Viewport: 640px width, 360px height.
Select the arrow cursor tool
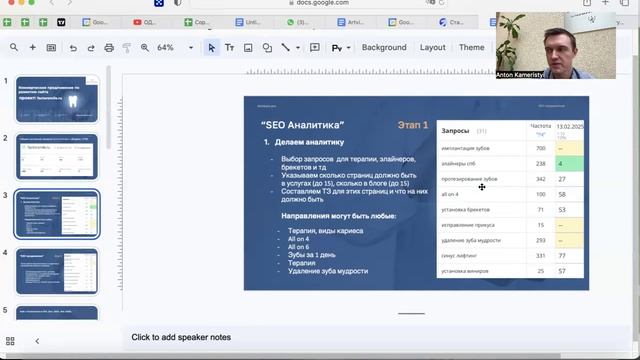point(211,48)
